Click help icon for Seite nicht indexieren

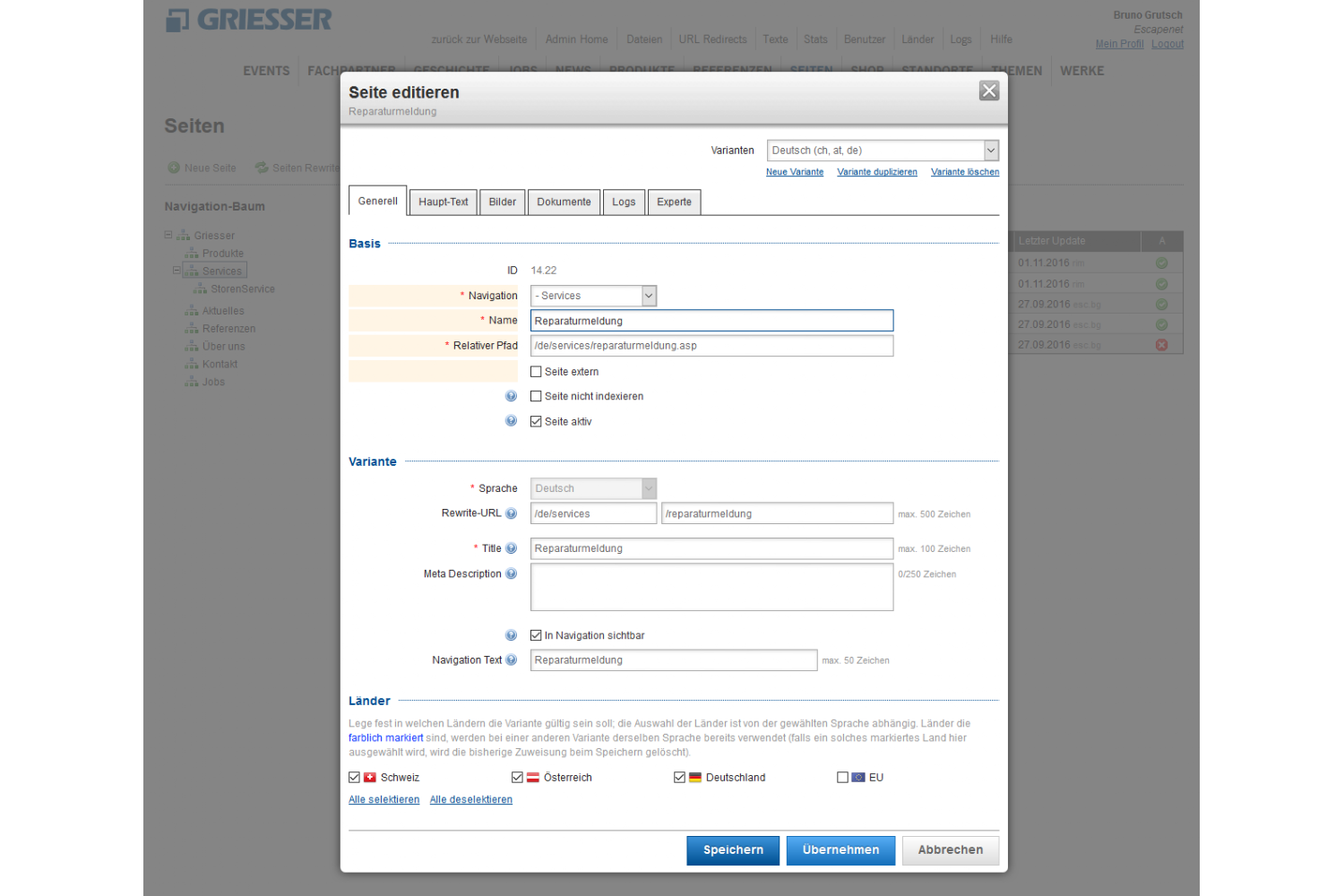[x=511, y=396]
